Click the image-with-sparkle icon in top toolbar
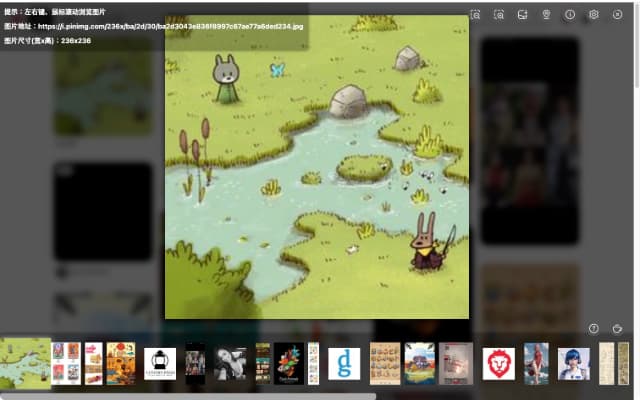Viewport: 640px width, 400px height. [x=522, y=15]
